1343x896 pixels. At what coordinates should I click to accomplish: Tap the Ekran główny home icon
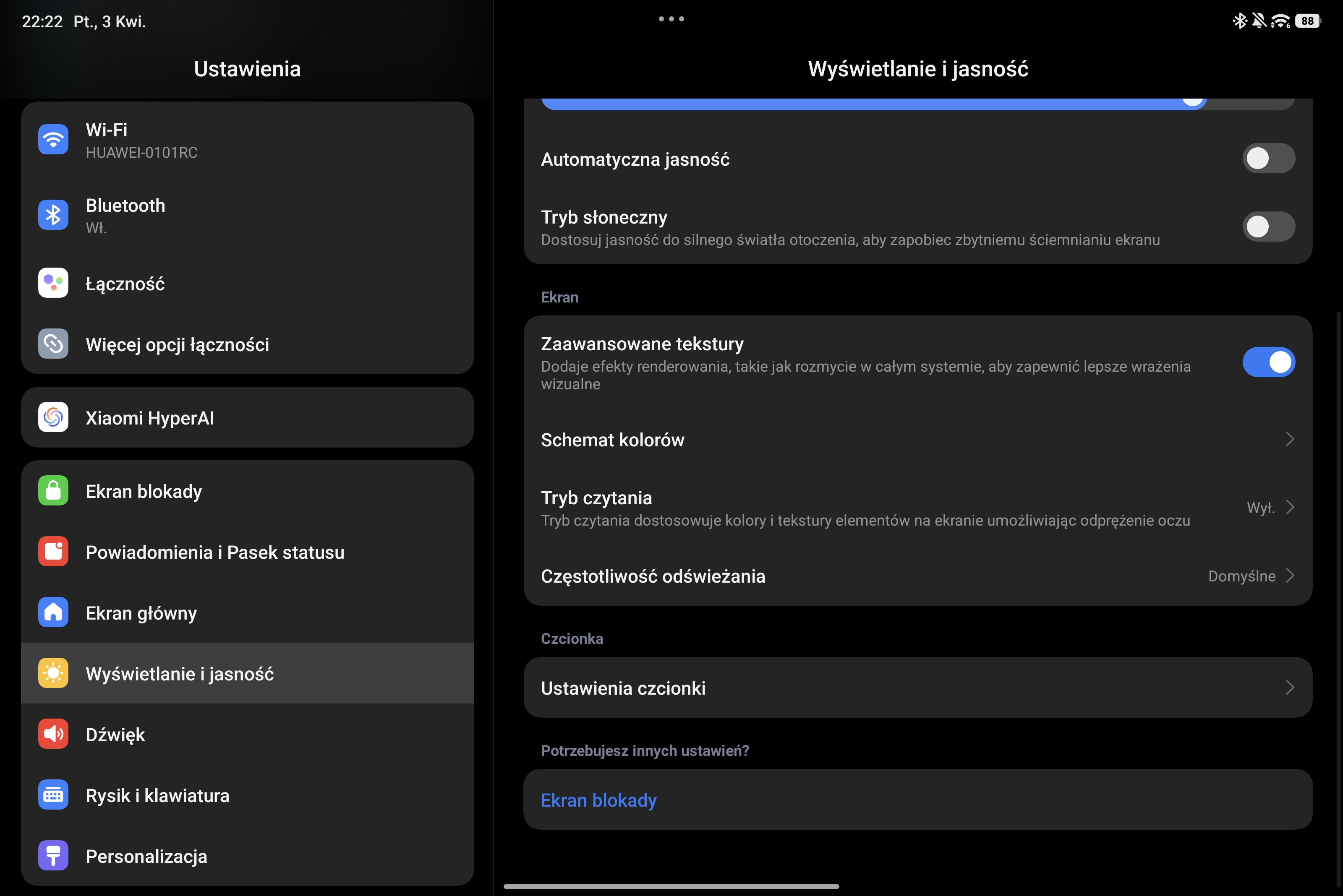53,612
